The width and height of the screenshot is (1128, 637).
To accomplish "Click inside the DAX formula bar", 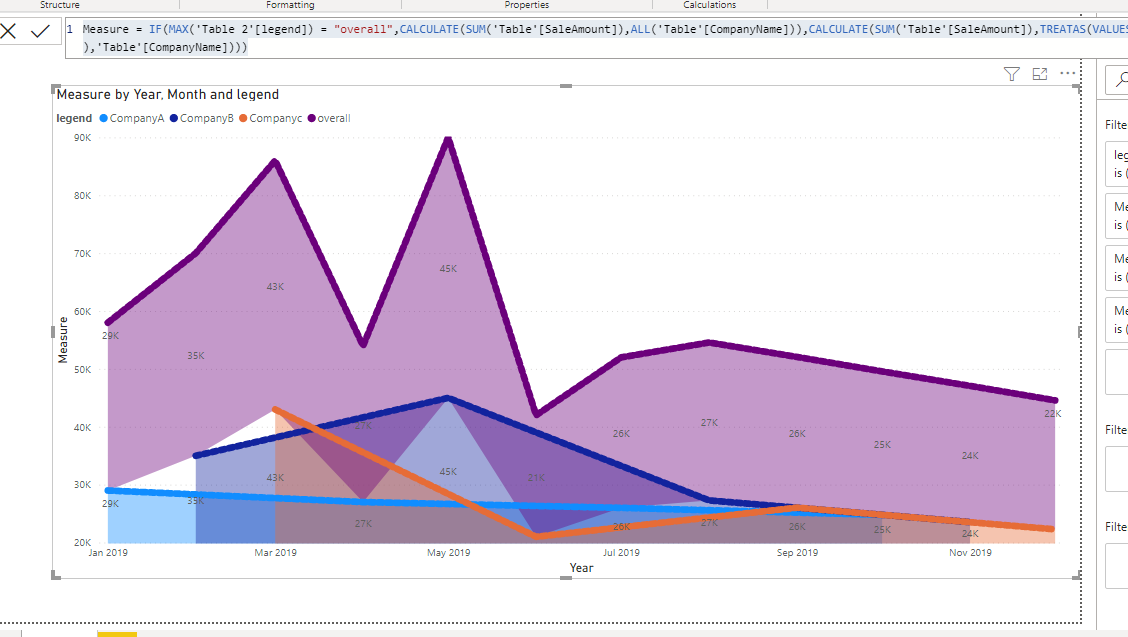I will point(596,38).
